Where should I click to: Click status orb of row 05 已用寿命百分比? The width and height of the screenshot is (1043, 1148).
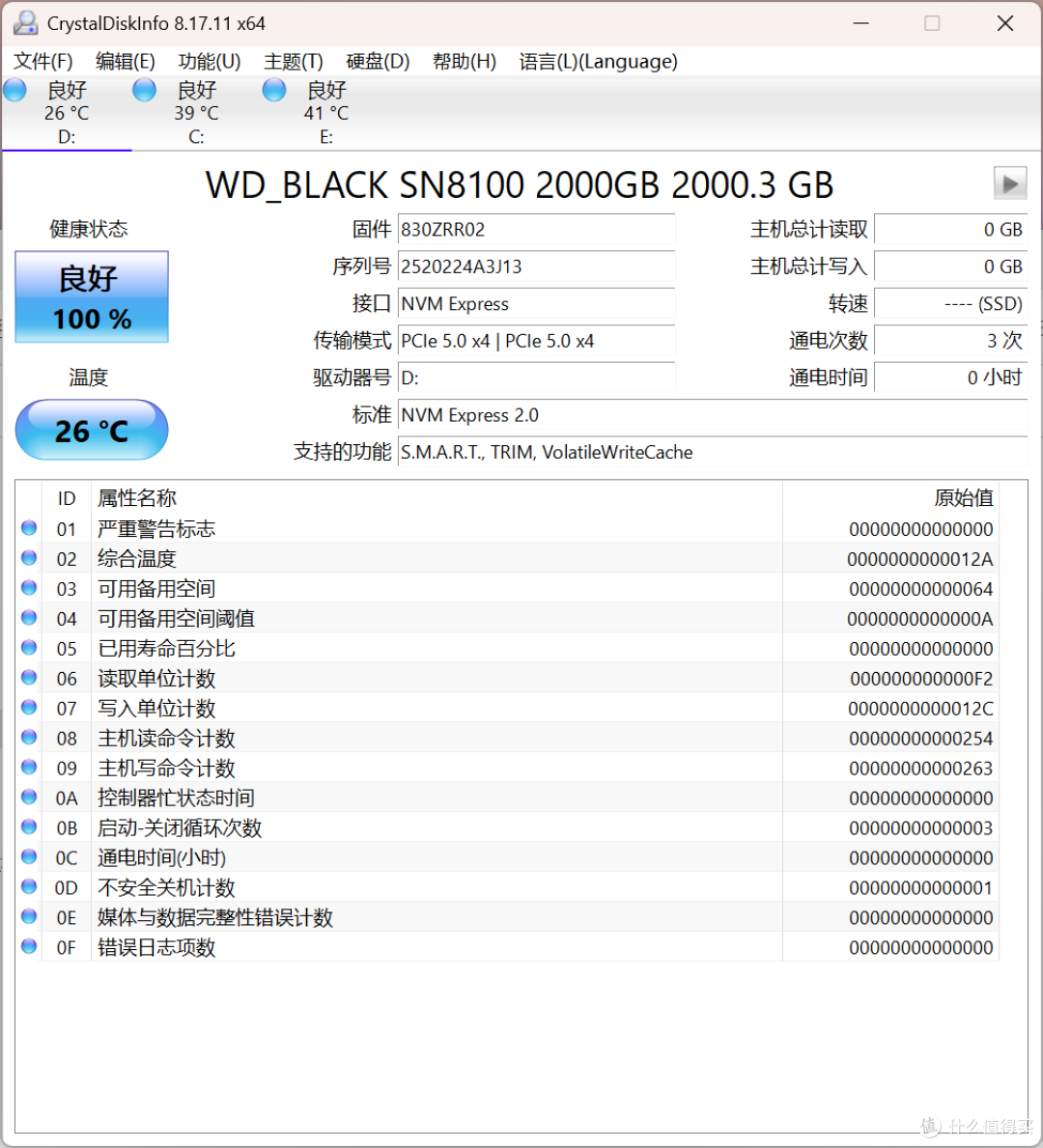point(29,647)
